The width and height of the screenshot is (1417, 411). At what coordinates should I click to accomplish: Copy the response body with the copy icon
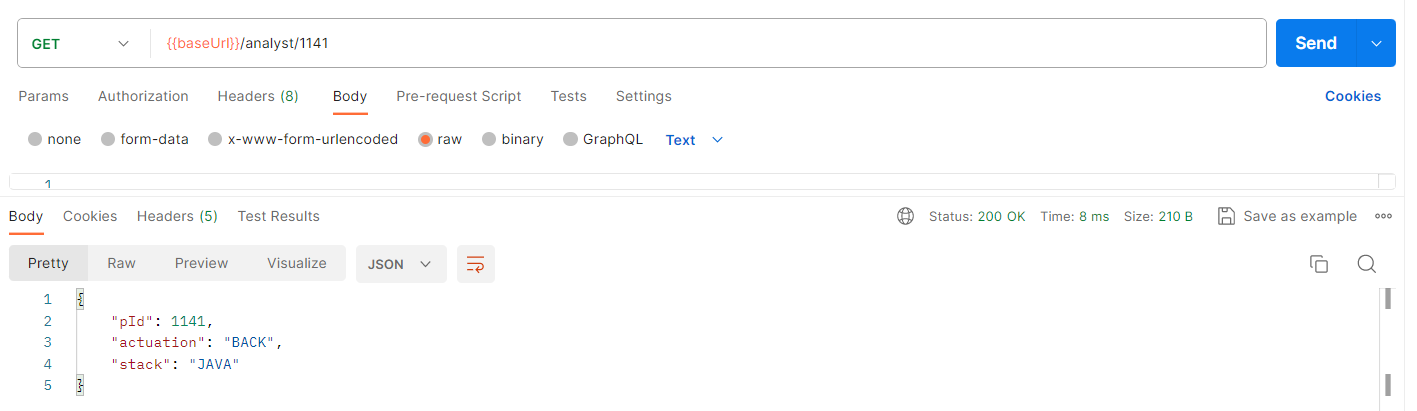(x=1319, y=264)
